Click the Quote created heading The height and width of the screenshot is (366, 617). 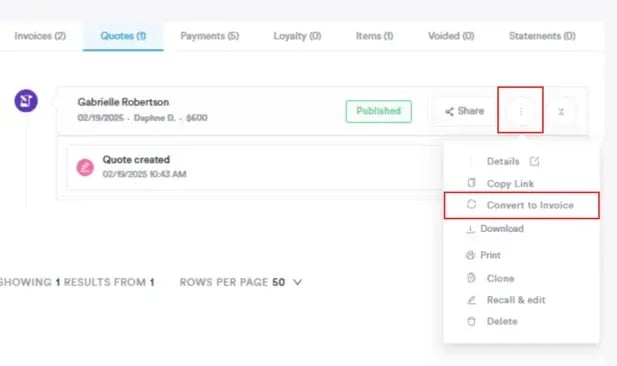tap(136, 160)
